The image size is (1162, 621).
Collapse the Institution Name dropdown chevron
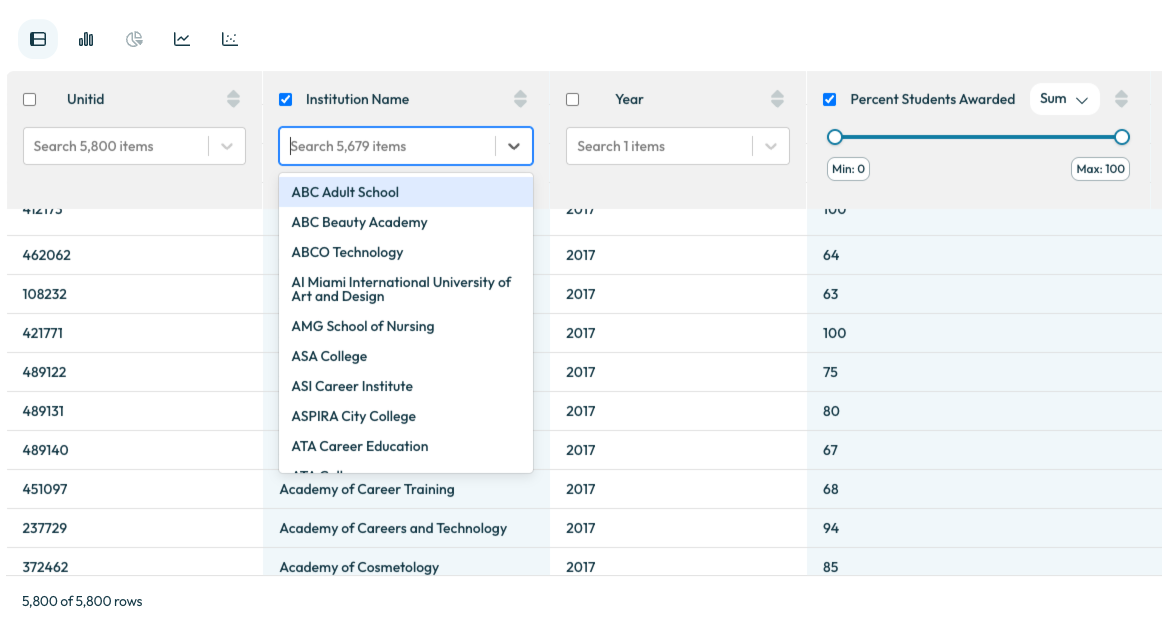click(x=514, y=146)
